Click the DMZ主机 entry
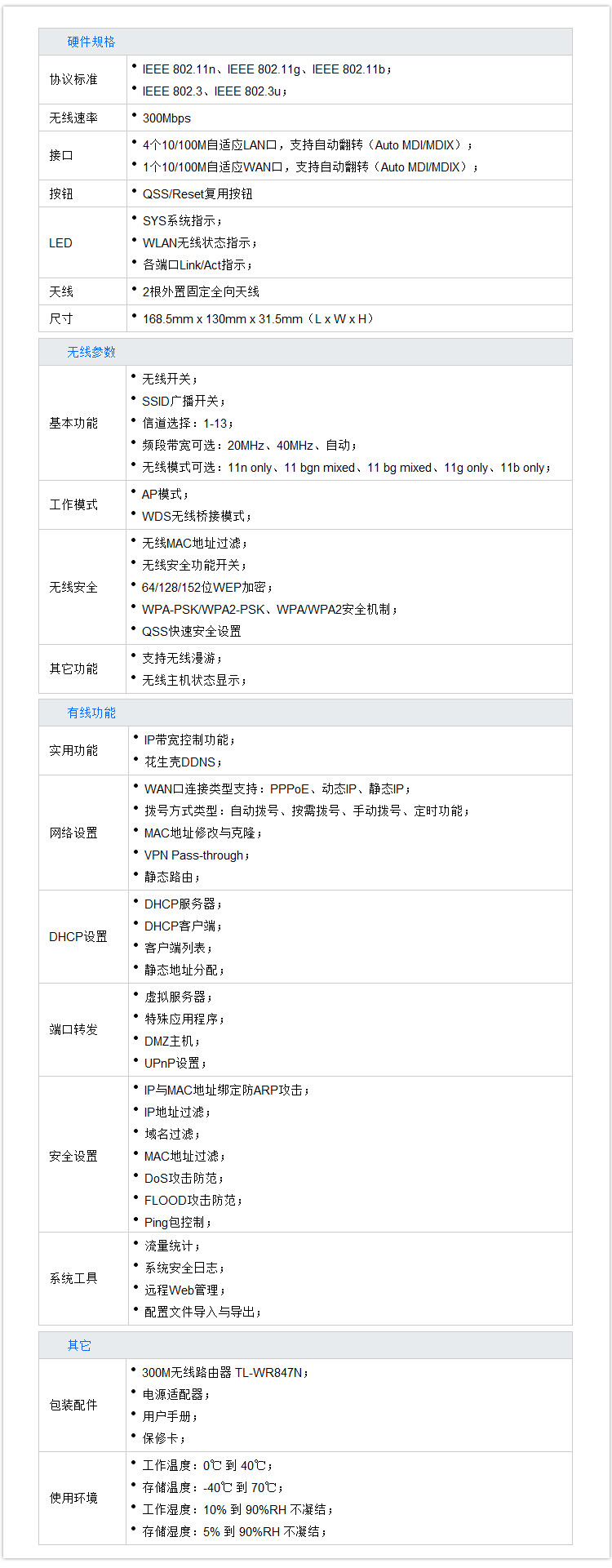This screenshot has width=612, height=1568. 171,1041
